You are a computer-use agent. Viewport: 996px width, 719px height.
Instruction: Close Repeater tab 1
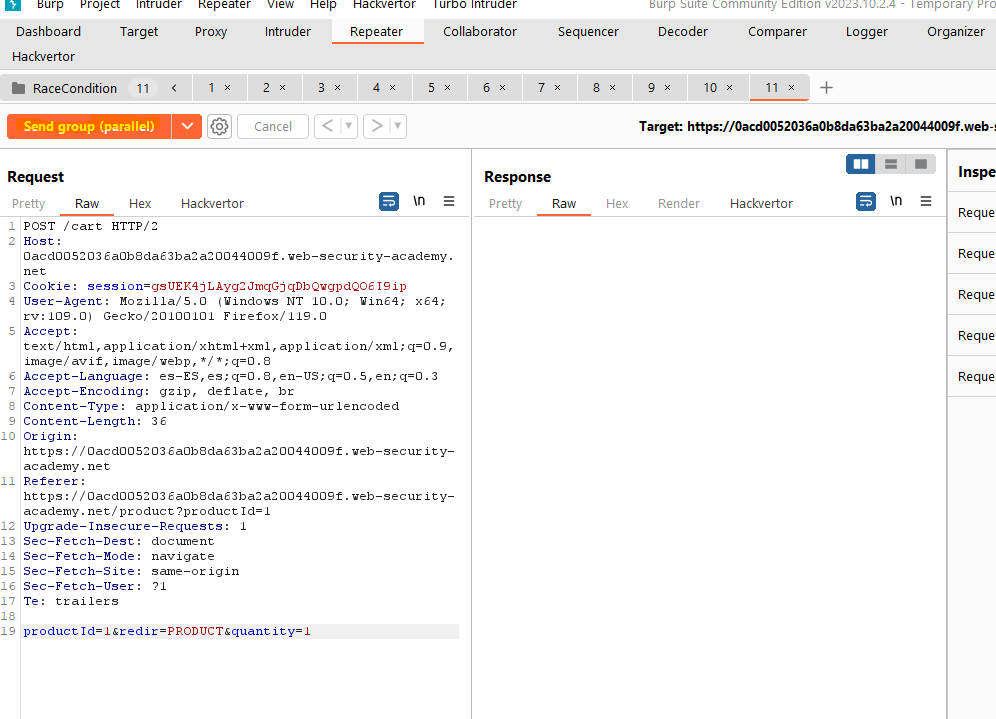coord(227,88)
